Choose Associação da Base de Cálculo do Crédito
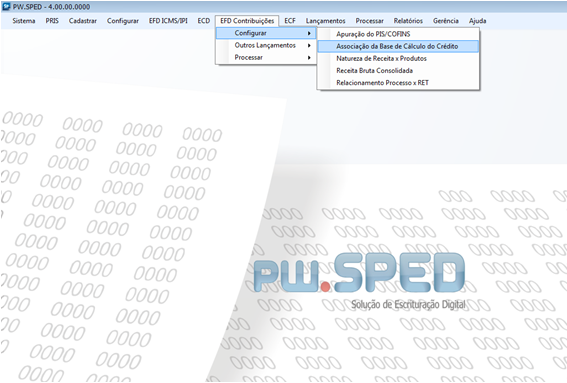This screenshot has height=383, width=567. (398, 46)
